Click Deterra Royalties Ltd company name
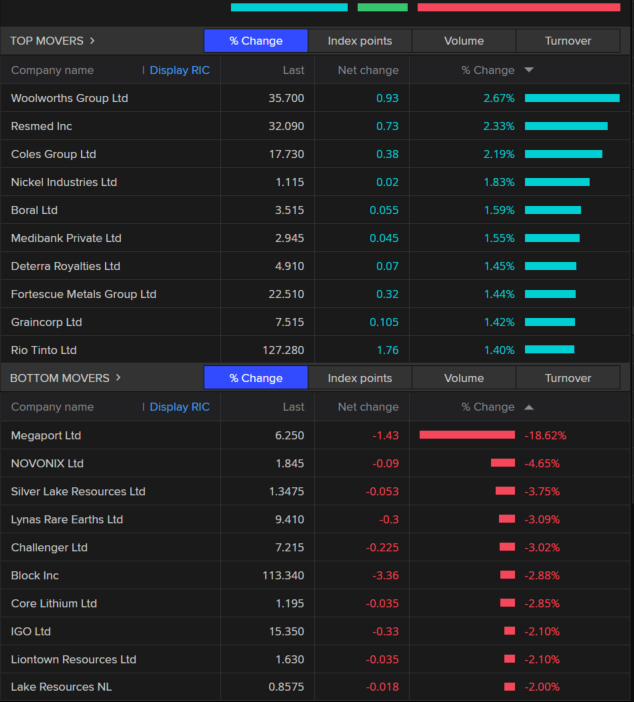The height and width of the screenshot is (702, 634). tap(66, 266)
